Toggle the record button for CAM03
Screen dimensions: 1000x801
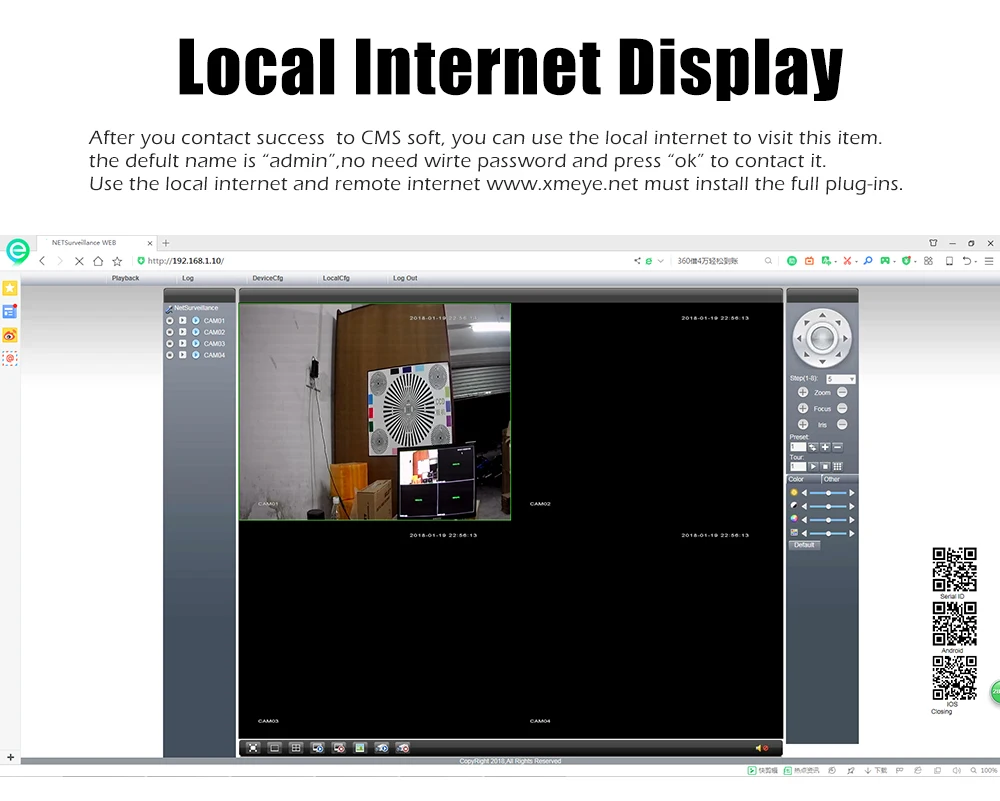170,344
